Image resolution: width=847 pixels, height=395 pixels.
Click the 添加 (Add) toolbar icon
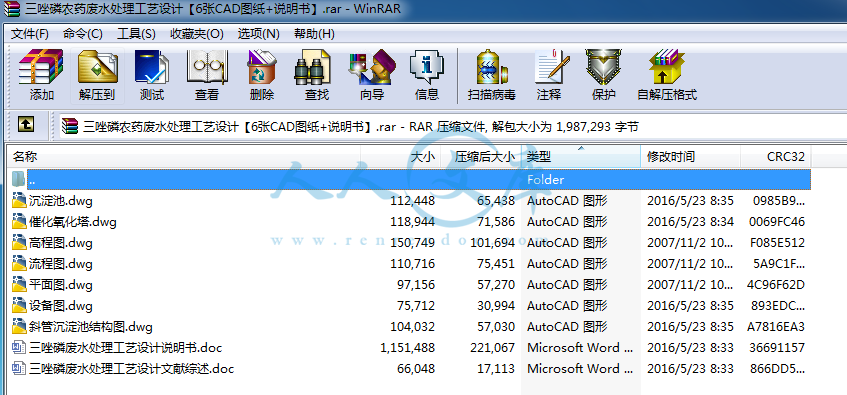coord(42,75)
